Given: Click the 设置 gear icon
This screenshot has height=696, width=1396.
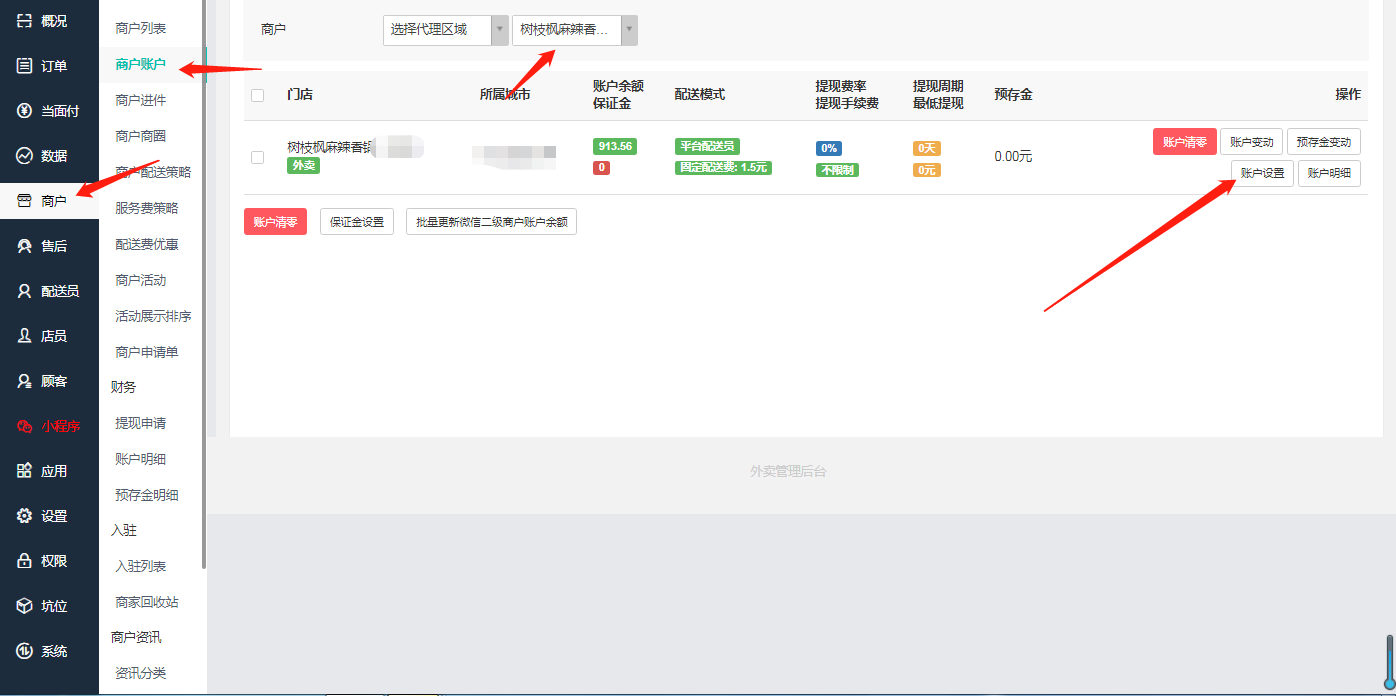Looking at the screenshot, I should (25, 516).
